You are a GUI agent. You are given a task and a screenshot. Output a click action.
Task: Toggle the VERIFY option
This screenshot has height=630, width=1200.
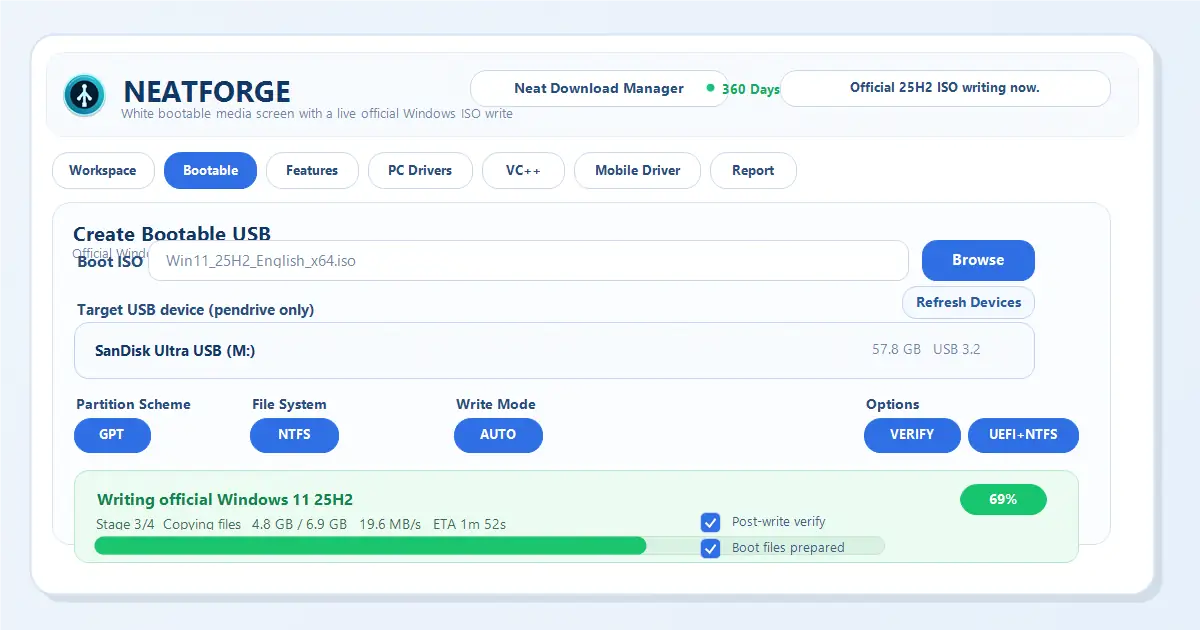(x=911, y=435)
